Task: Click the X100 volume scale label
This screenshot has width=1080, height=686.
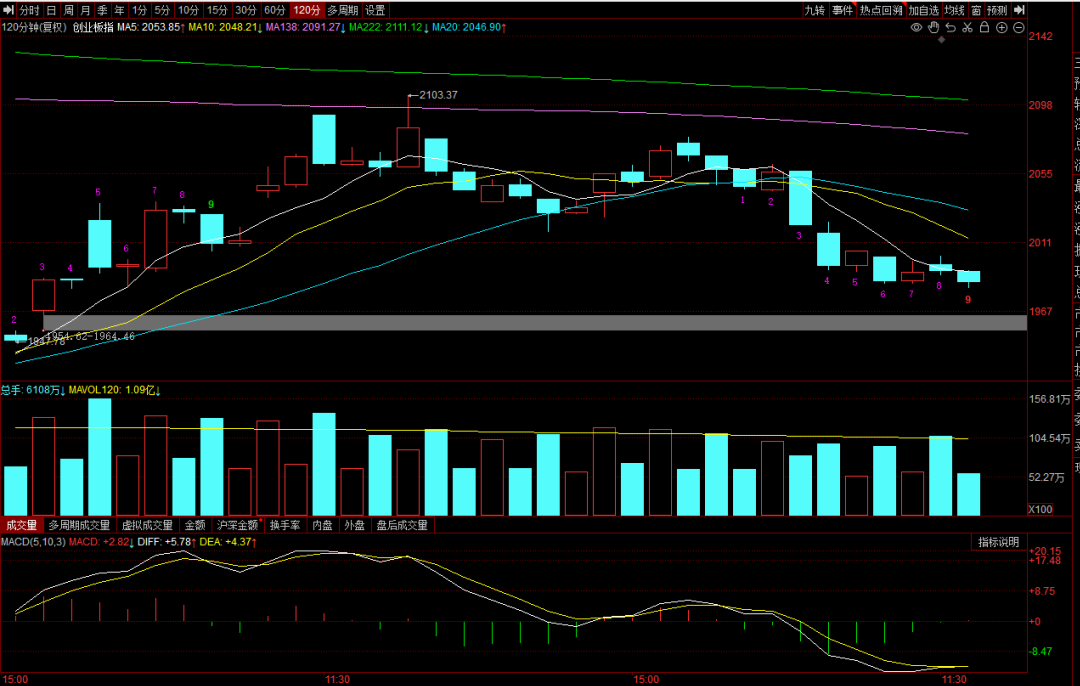Action: 1040,510
